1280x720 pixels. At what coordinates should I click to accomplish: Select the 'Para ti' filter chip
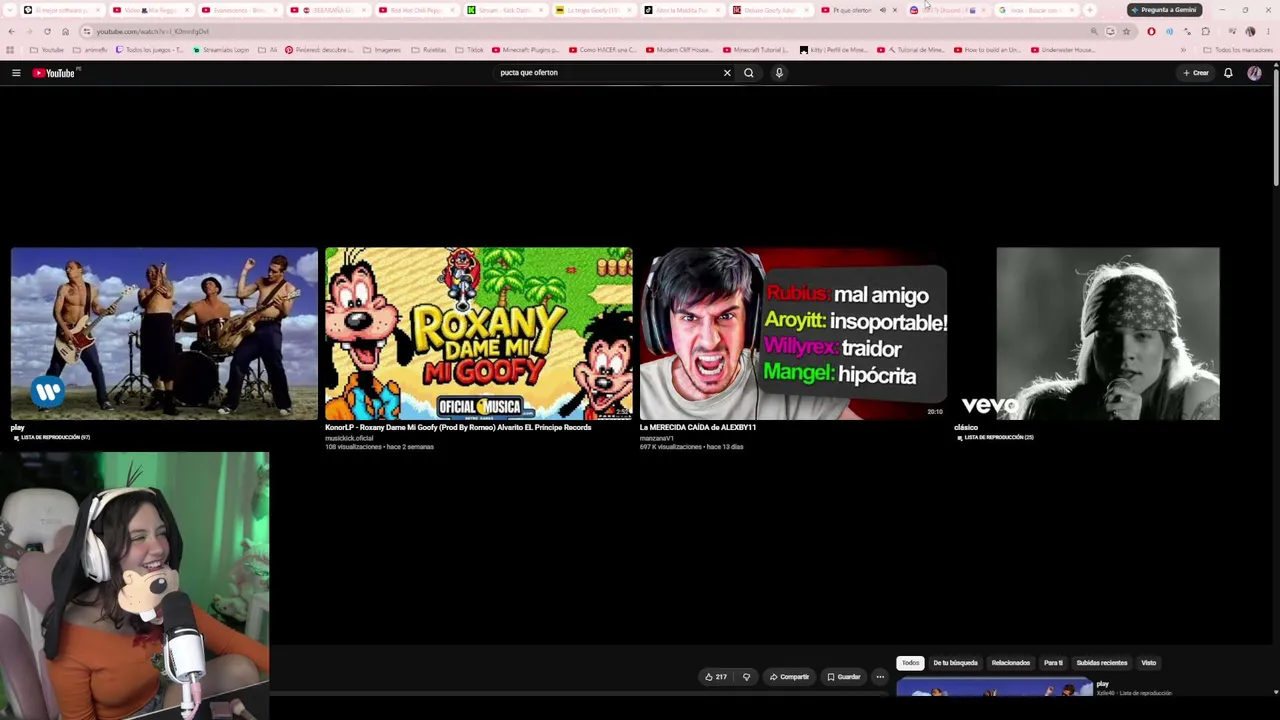click(1053, 663)
